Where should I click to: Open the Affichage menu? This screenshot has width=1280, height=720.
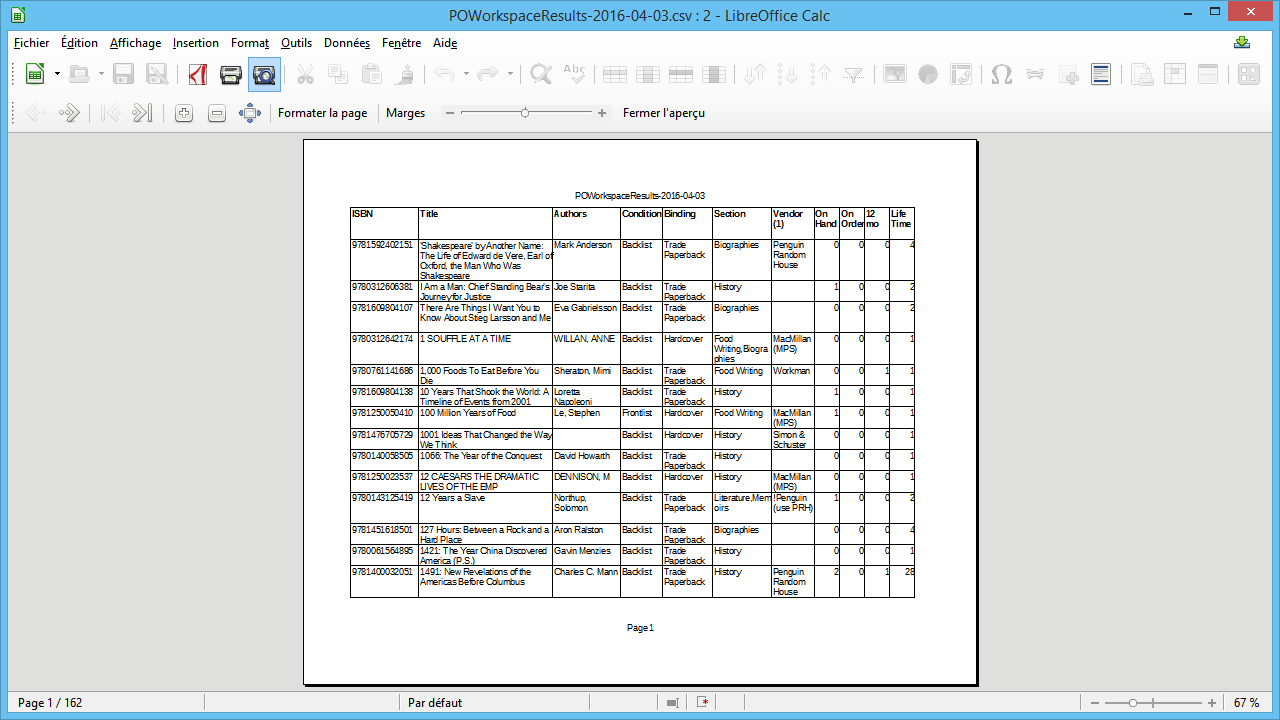click(135, 43)
